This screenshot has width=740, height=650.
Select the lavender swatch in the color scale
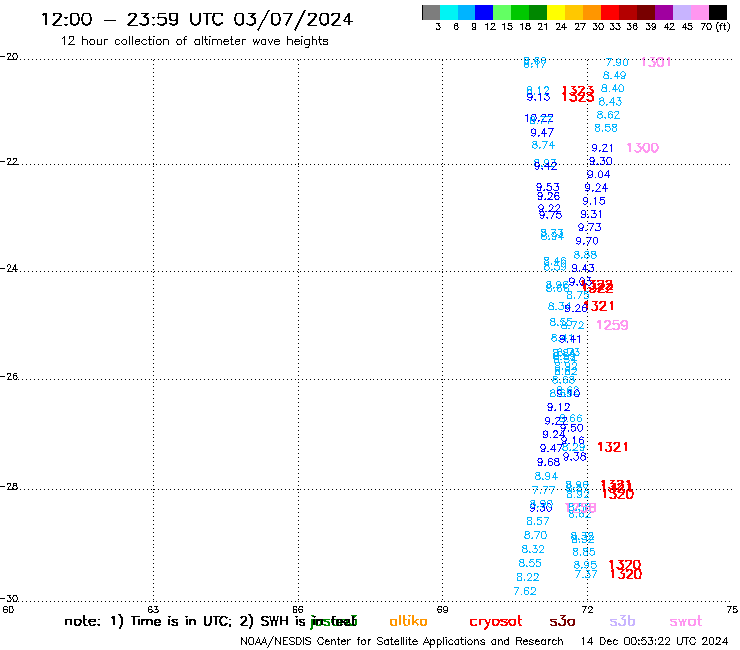click(681, 12)
